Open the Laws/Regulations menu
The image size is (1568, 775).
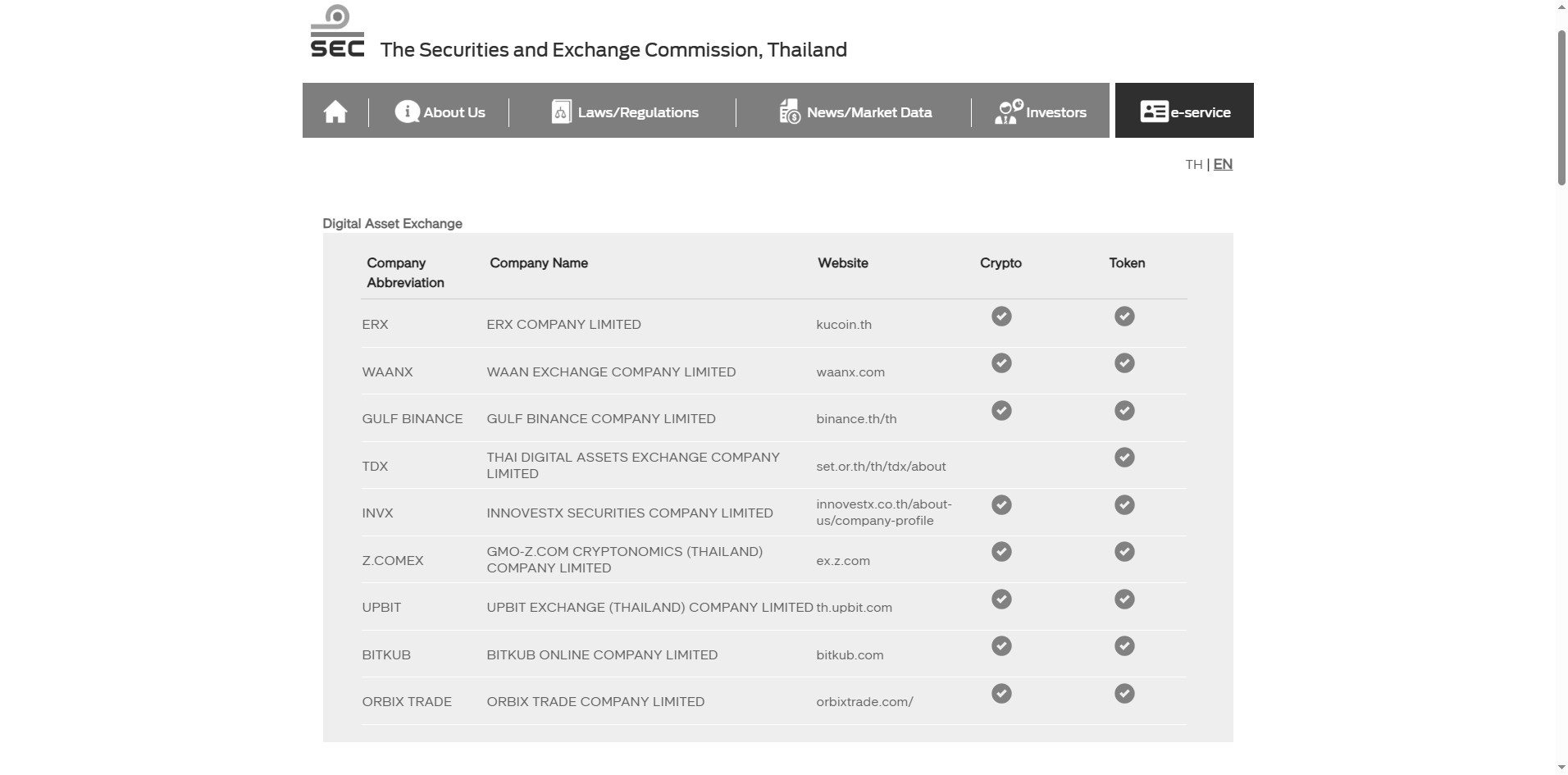coord(638,112)
